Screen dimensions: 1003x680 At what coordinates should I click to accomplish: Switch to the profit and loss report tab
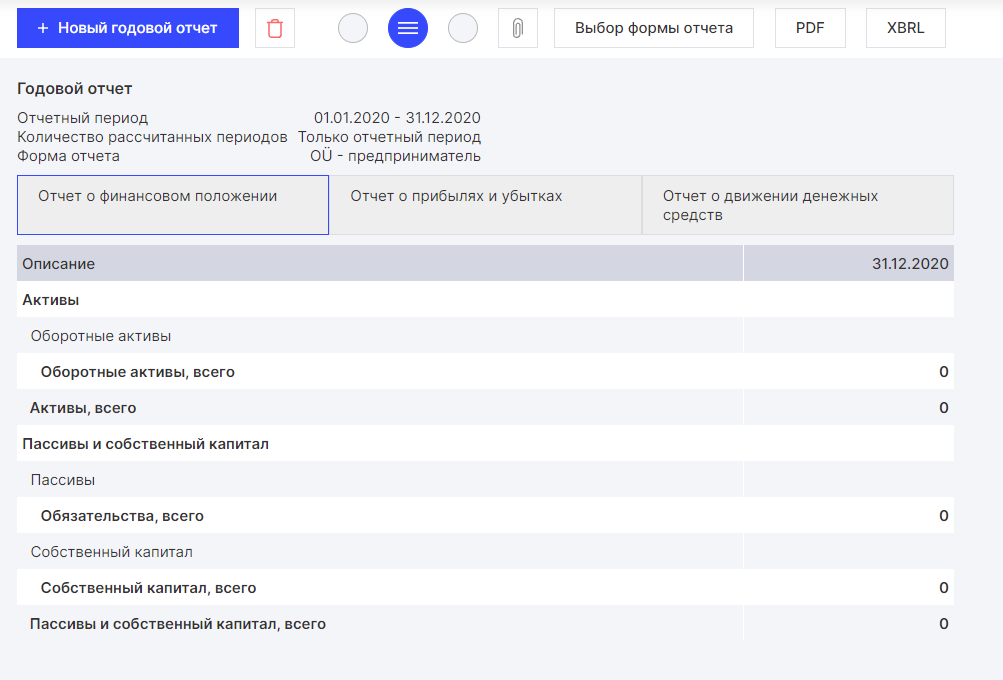coord(486,205)
